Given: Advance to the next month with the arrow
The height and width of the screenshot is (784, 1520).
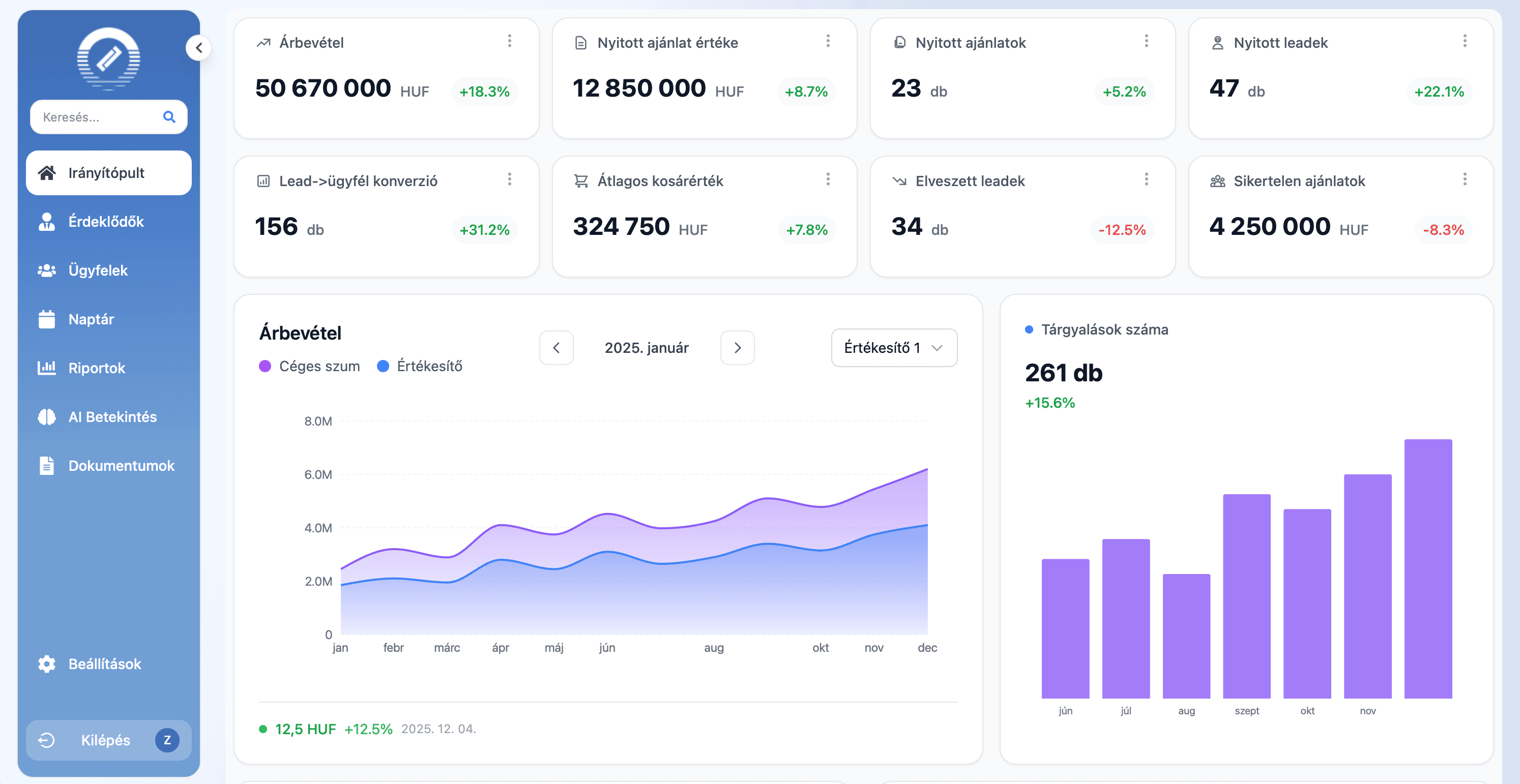Looking at the screenshot, I should [x=737, y=348].
